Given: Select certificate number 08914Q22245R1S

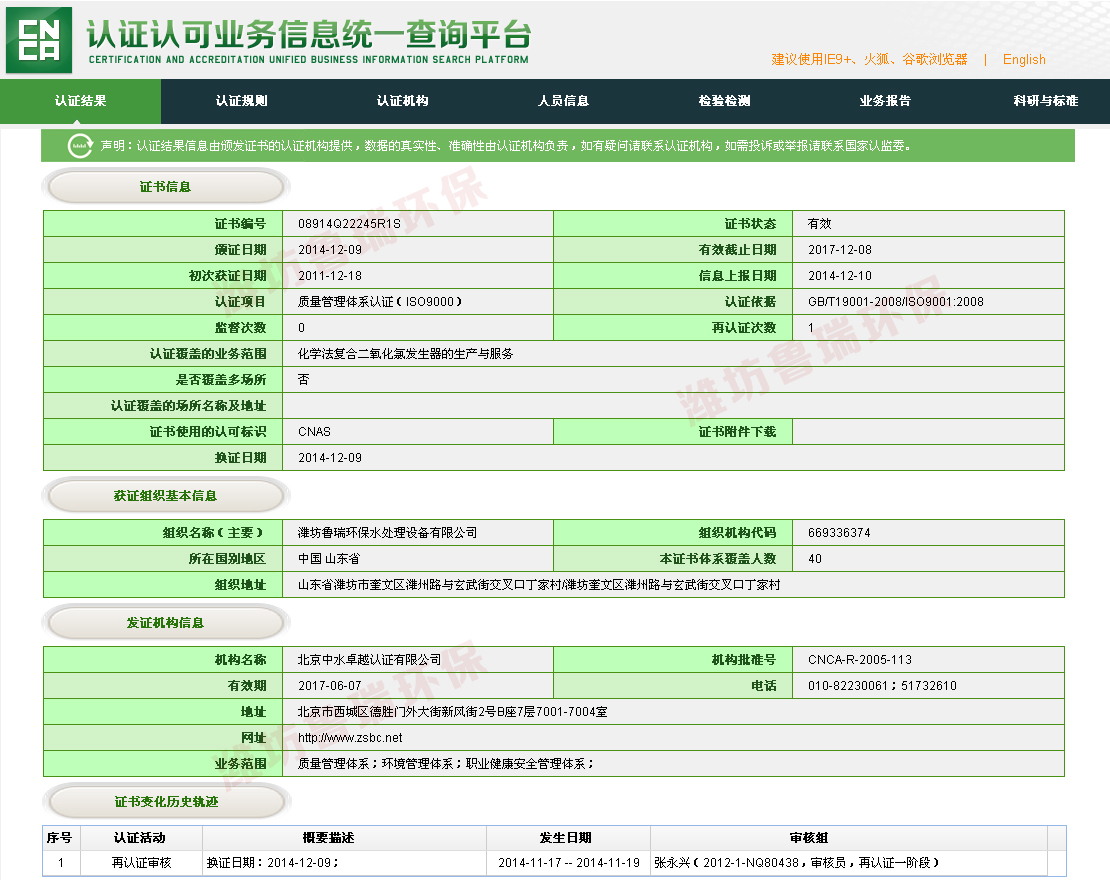Looking at the screenshot, I should tap(349, 224).
